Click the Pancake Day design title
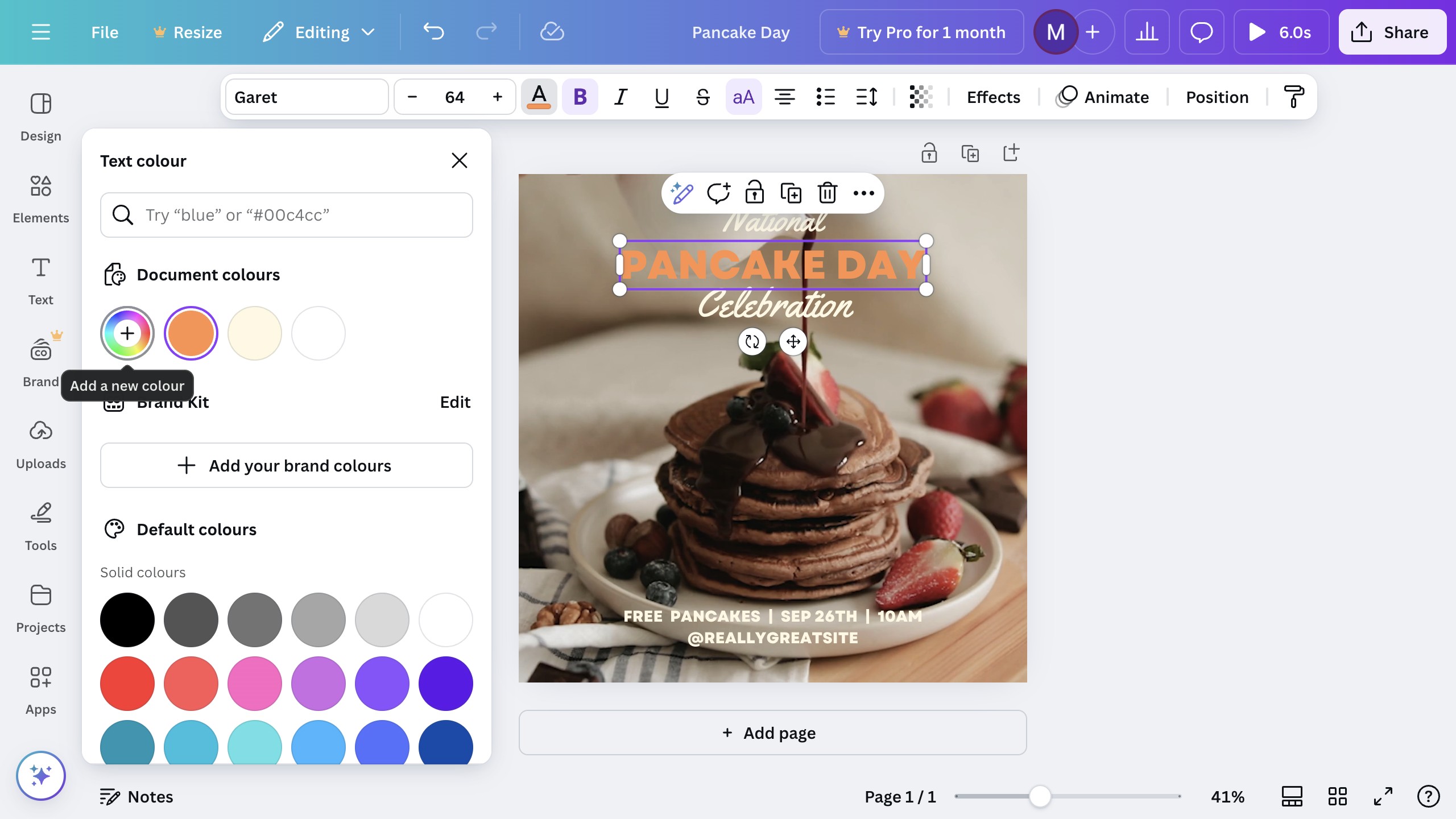1456x819 pixels. click(x=741, y=32)
